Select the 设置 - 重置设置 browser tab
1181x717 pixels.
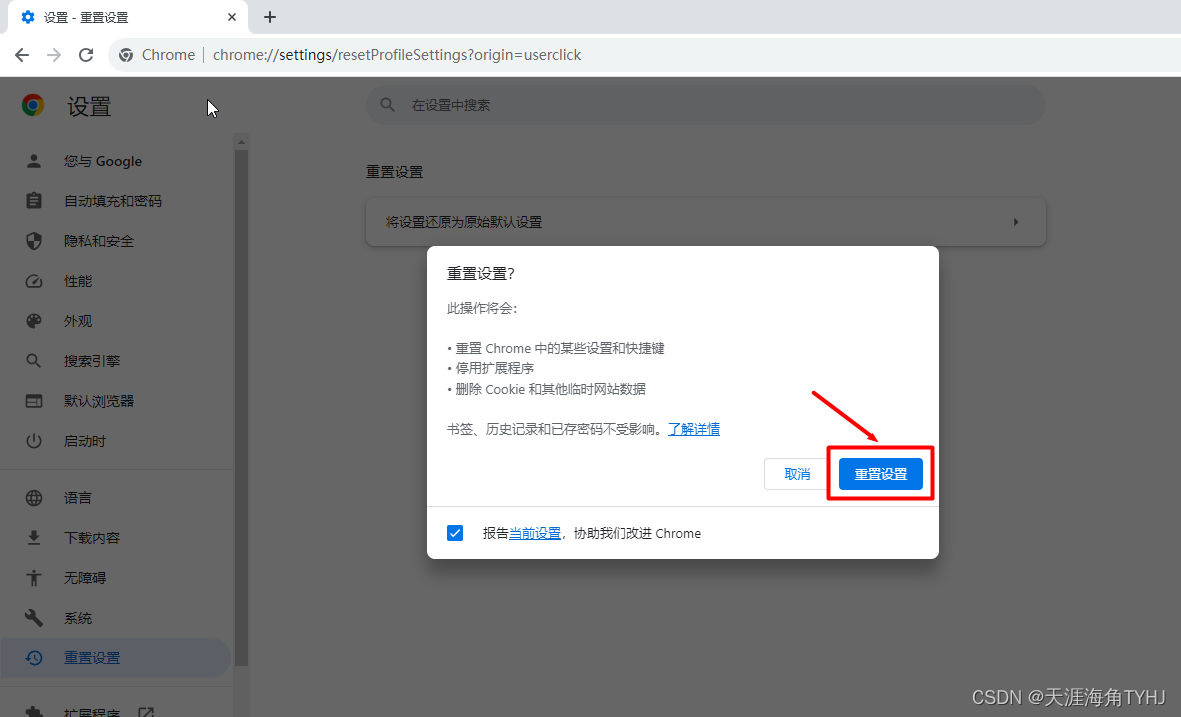128,17
